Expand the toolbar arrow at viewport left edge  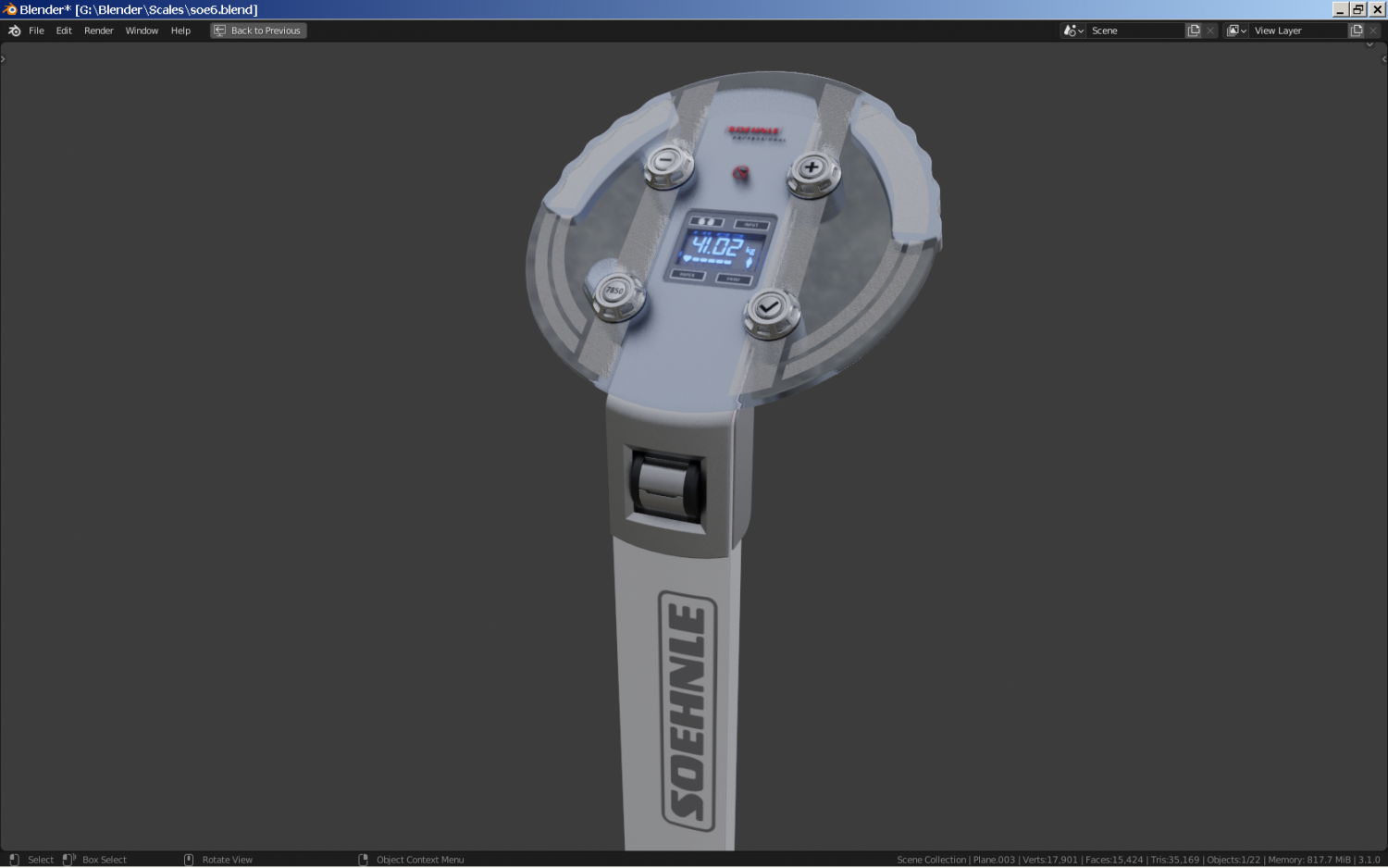tap(3, 59)
